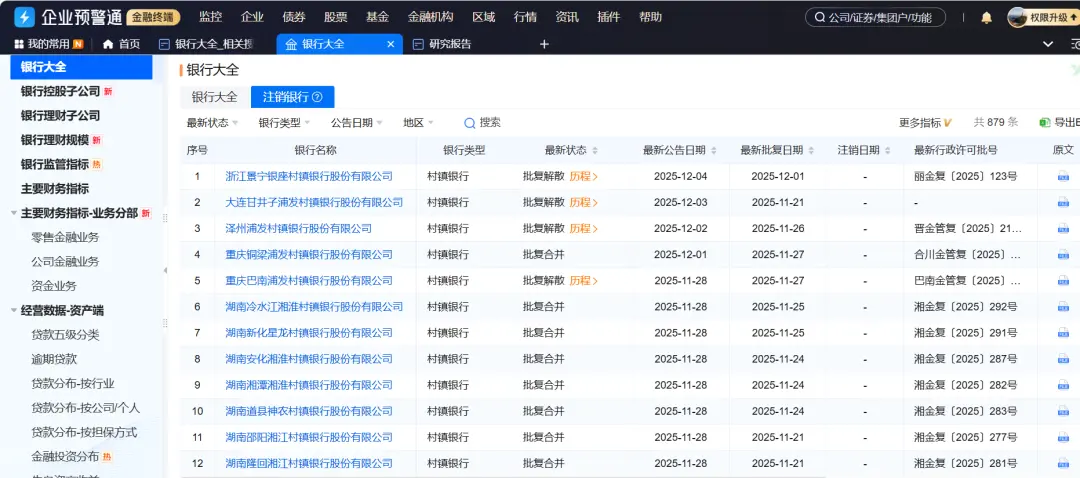Open original document icon for row 1
This screenshot has width=1080, height=478.
click(1063, 176)
